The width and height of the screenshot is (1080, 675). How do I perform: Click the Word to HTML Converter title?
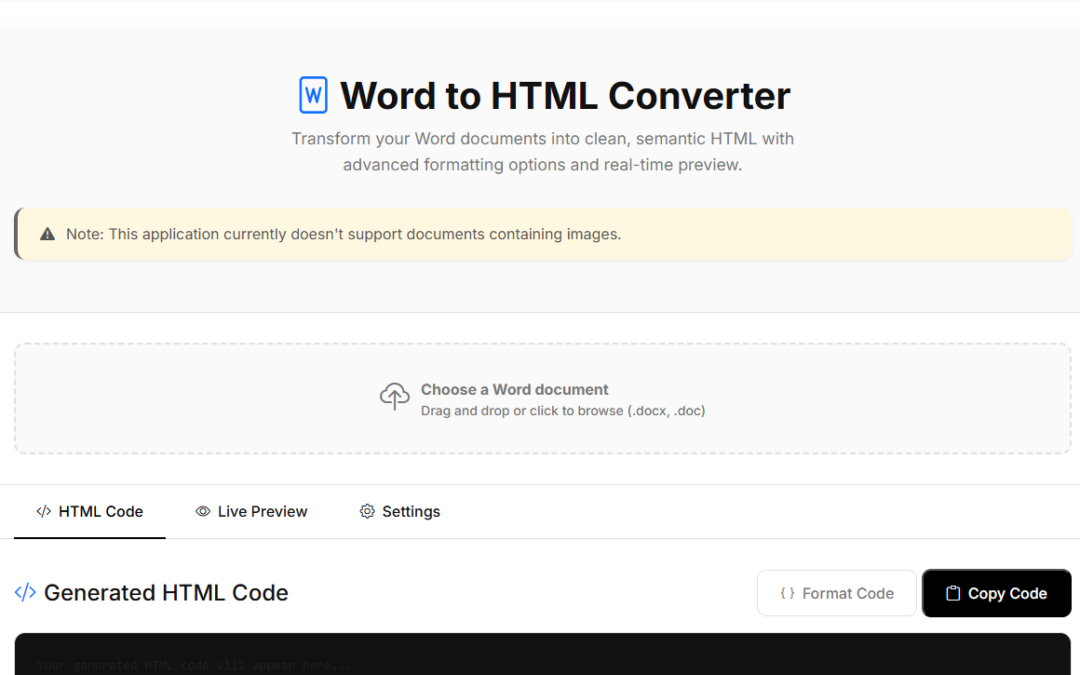click(565, 95)
